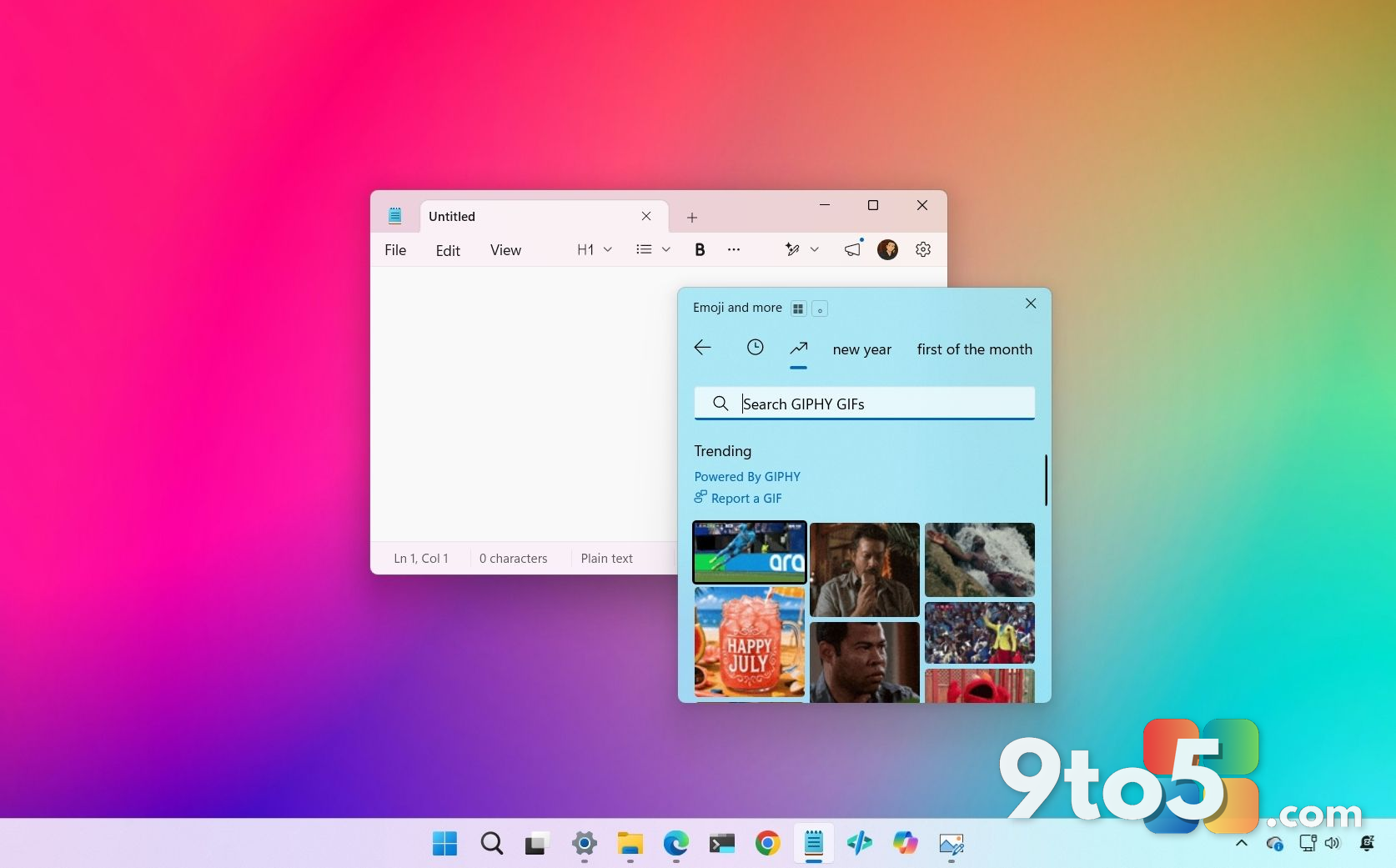Click Plain text in status bar
The image size is (1396, 868).
coord(607,559)
